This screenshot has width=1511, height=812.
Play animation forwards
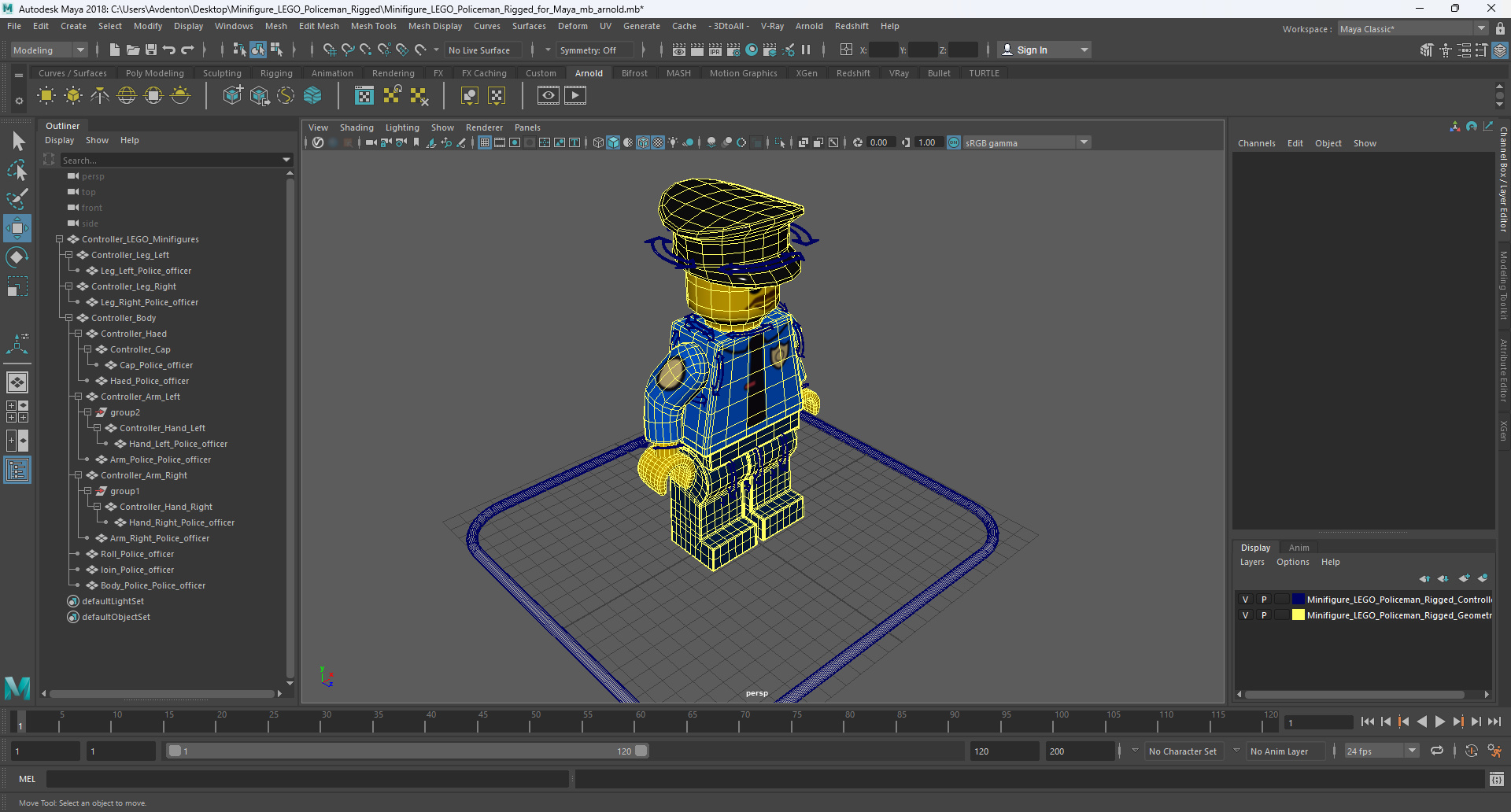click(x=1440, y=722)
